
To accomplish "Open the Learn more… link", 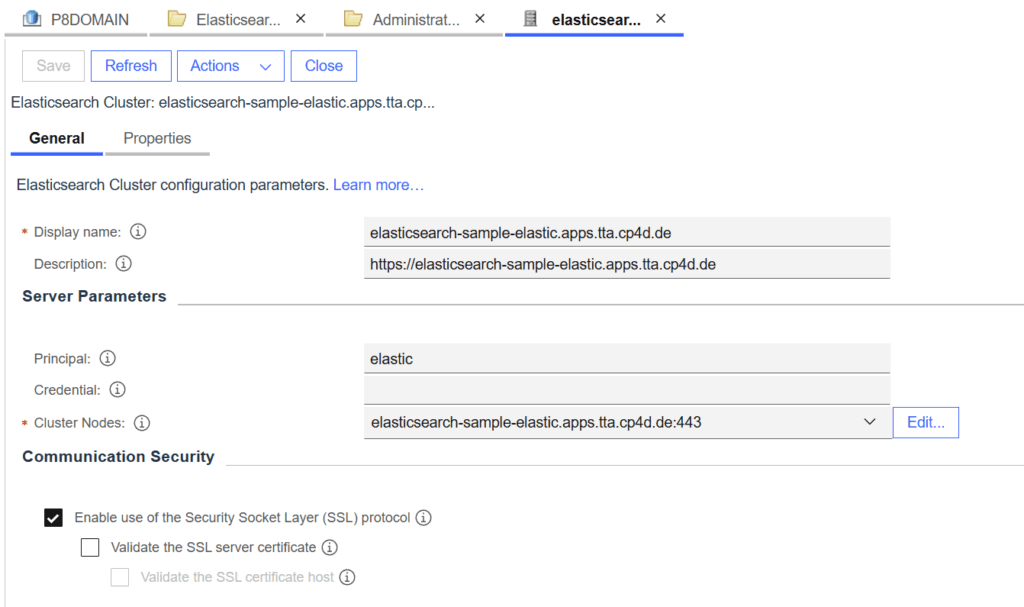I will coord(379,185).
